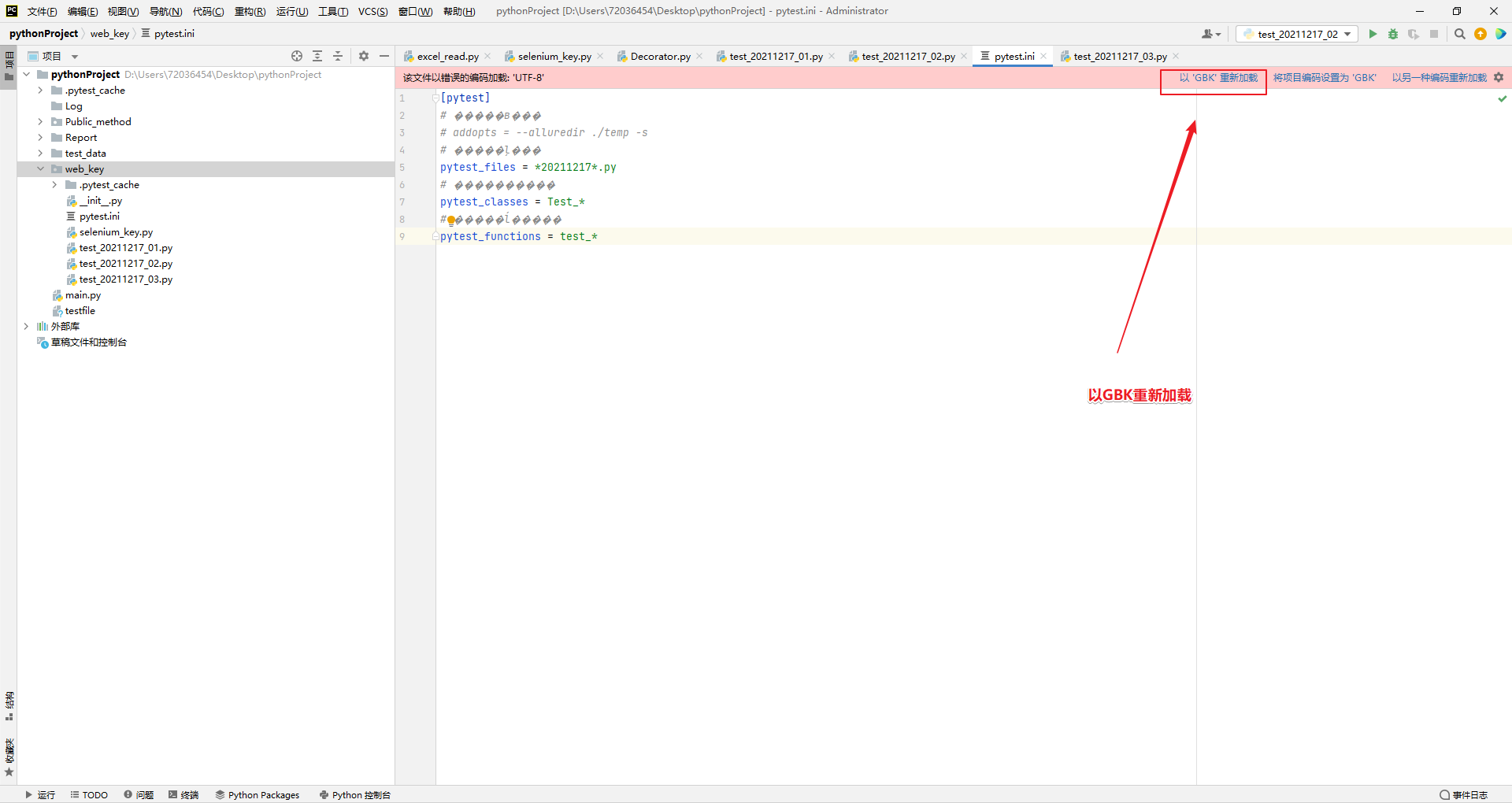This screenshot has width=1512, height=803.
Task: Open Search Everywhere magnifier icon
Action: click(x=1460, y=34)
